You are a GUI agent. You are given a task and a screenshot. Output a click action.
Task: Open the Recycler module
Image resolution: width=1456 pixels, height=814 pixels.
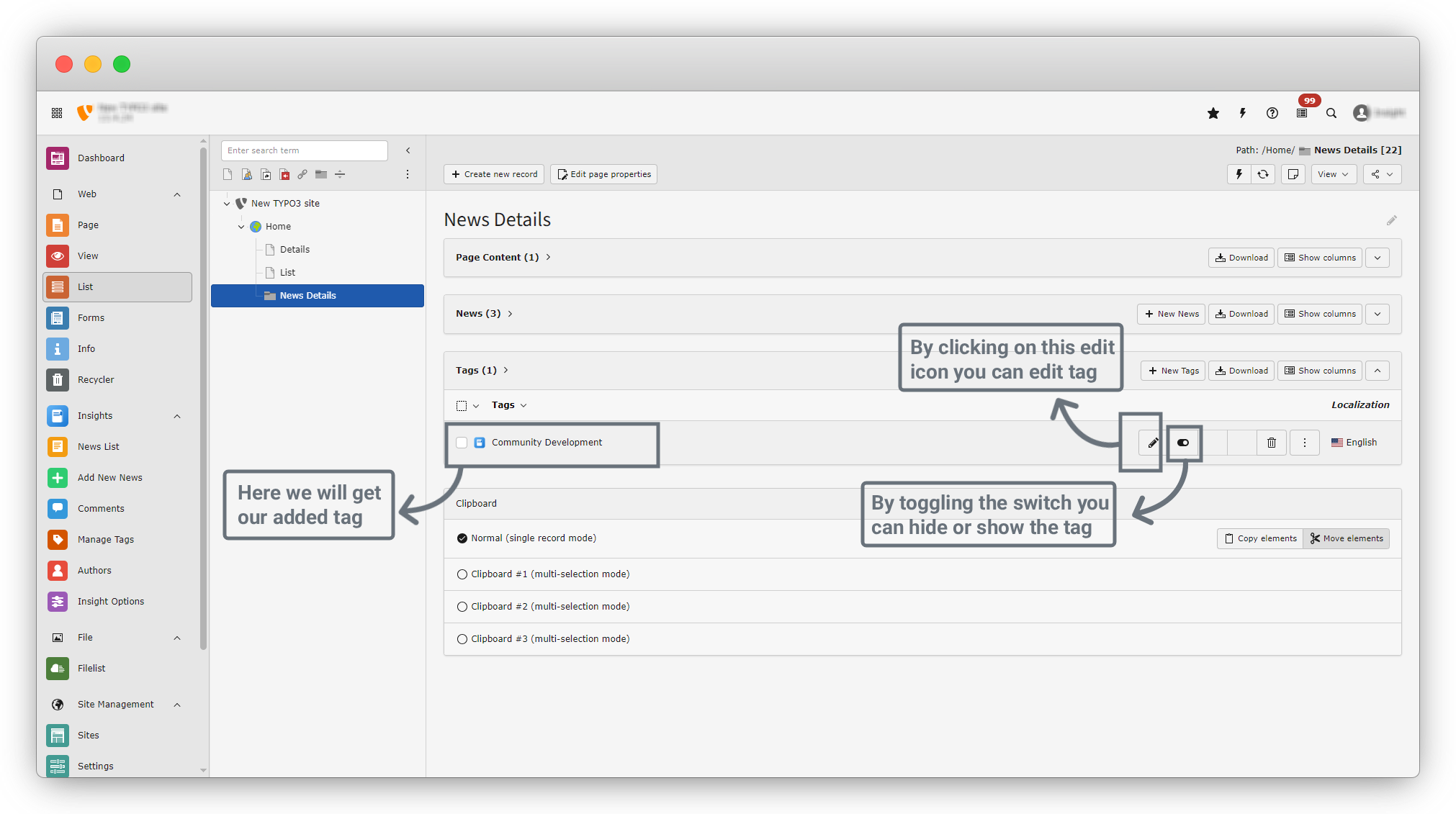point(96,379)
